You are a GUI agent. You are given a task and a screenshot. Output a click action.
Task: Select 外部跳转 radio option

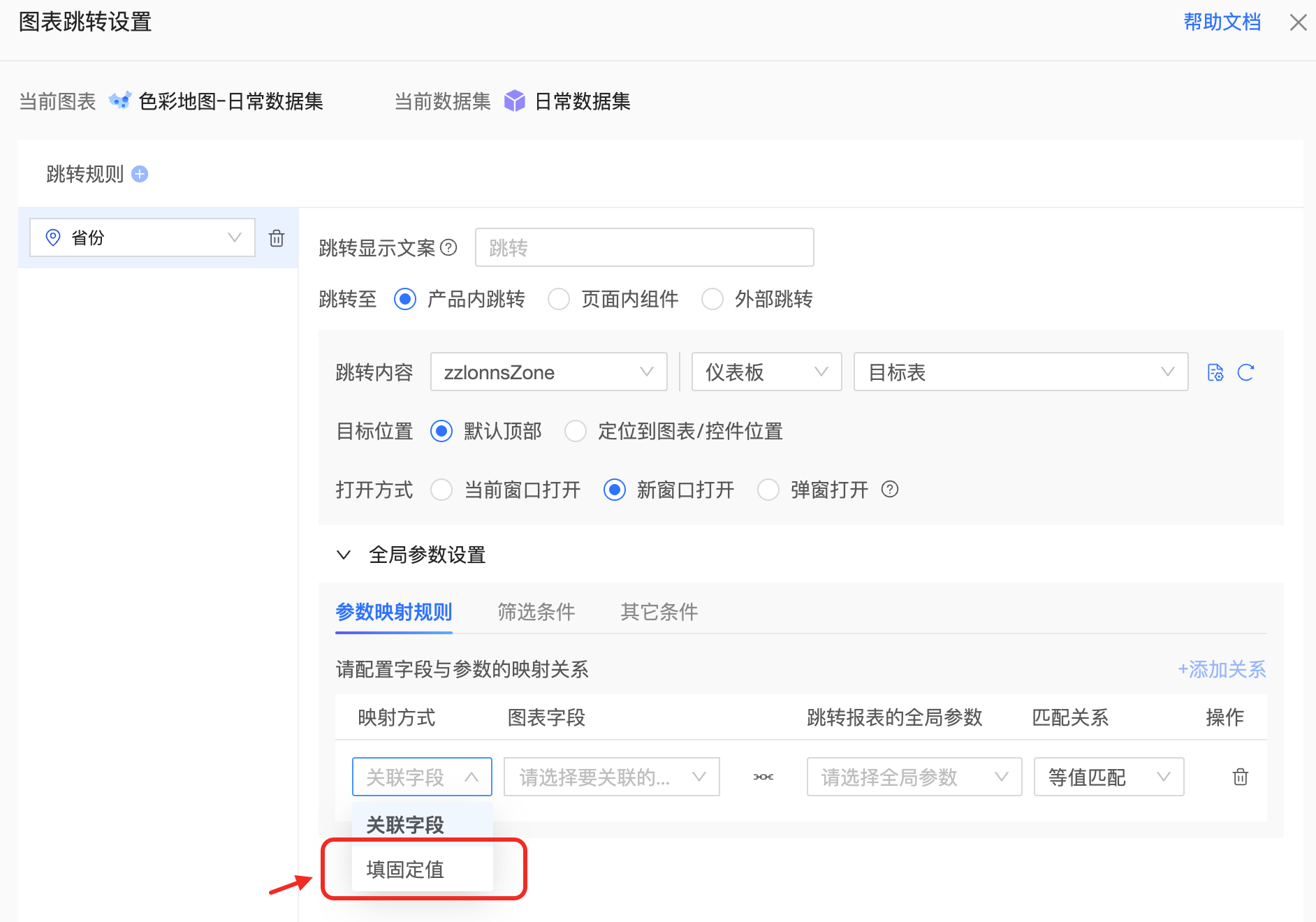pyautogui.click(x=712, y=300)
